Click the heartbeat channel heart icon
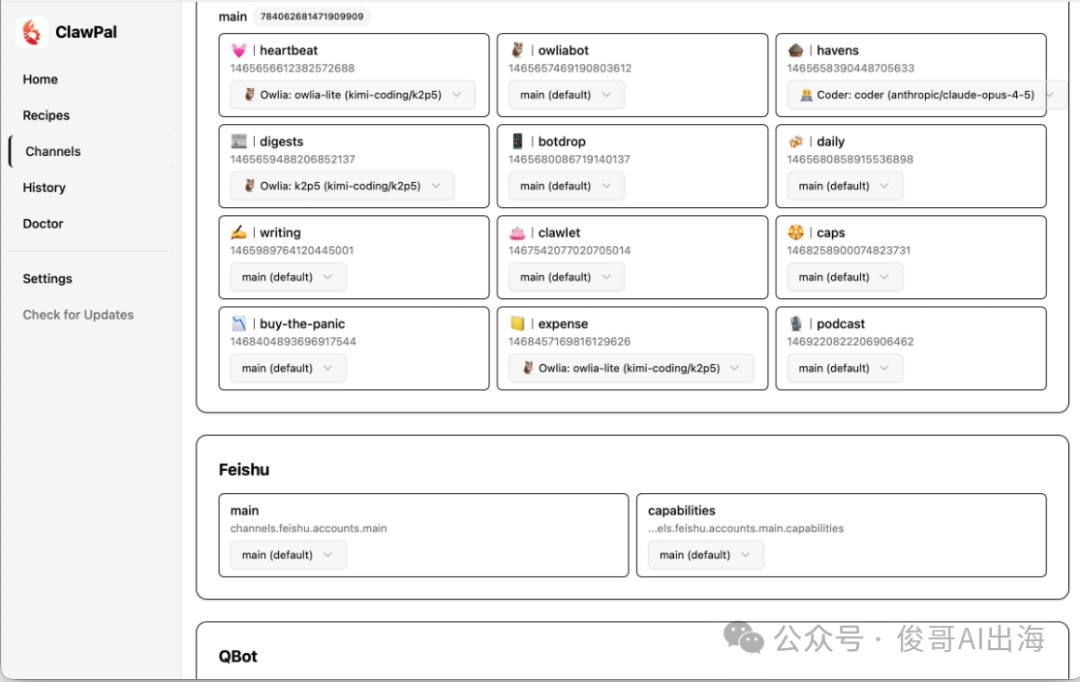Image resolution: width=1080 pixels, height=682 pixels. coord(239,50)
